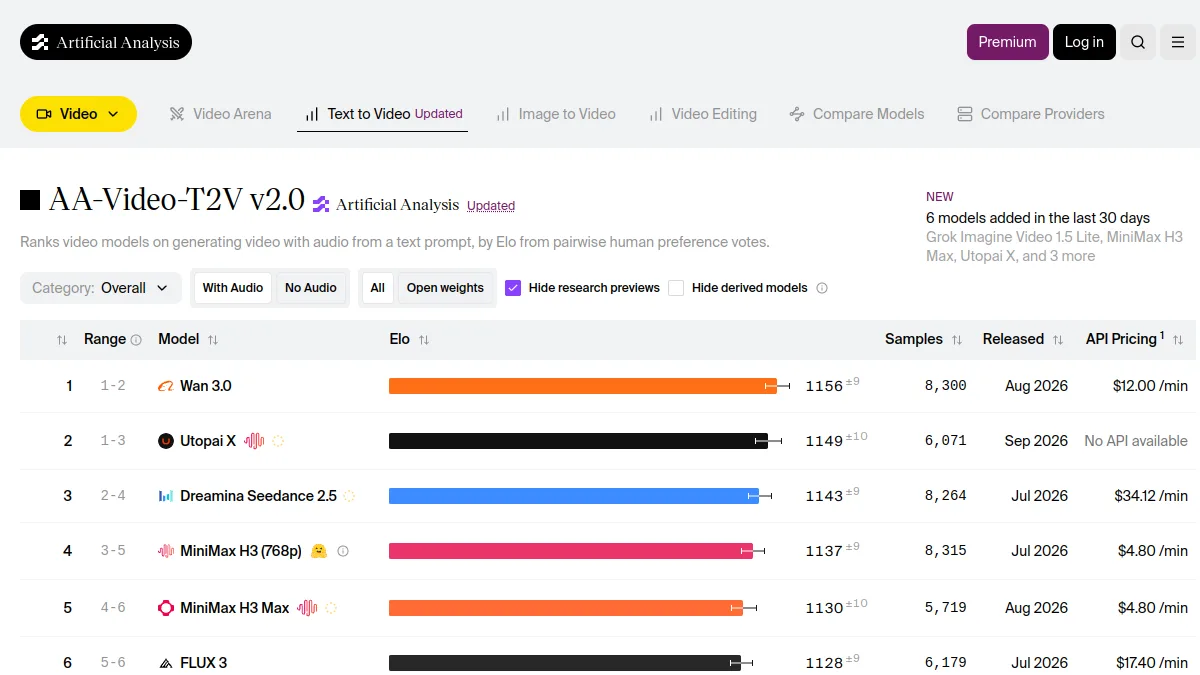Open the Wan 3.0 model name
Viewport: 1200px width, 675px height.
[206, 386]
